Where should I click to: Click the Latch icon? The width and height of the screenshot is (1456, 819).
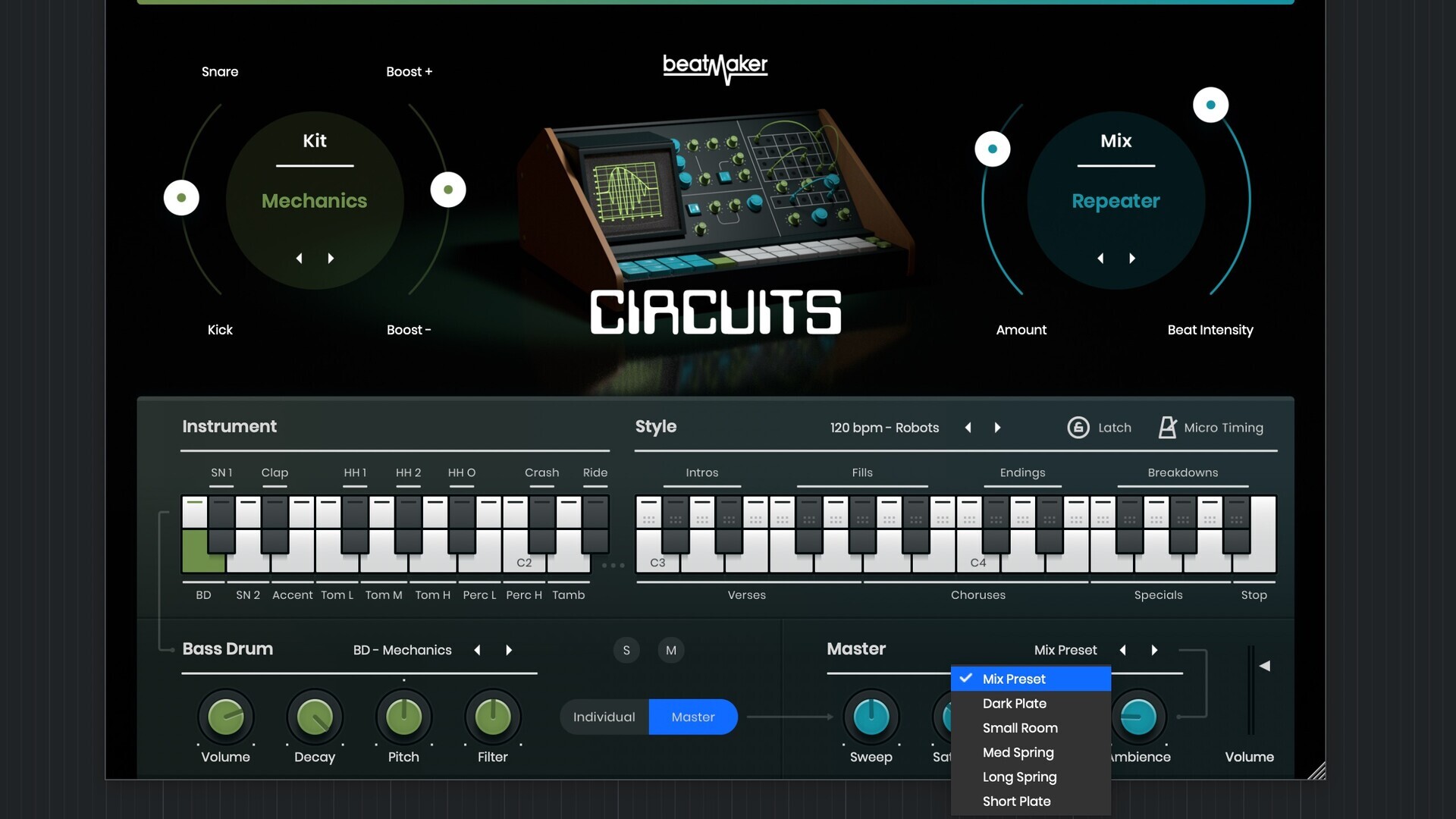[1078, 428]
